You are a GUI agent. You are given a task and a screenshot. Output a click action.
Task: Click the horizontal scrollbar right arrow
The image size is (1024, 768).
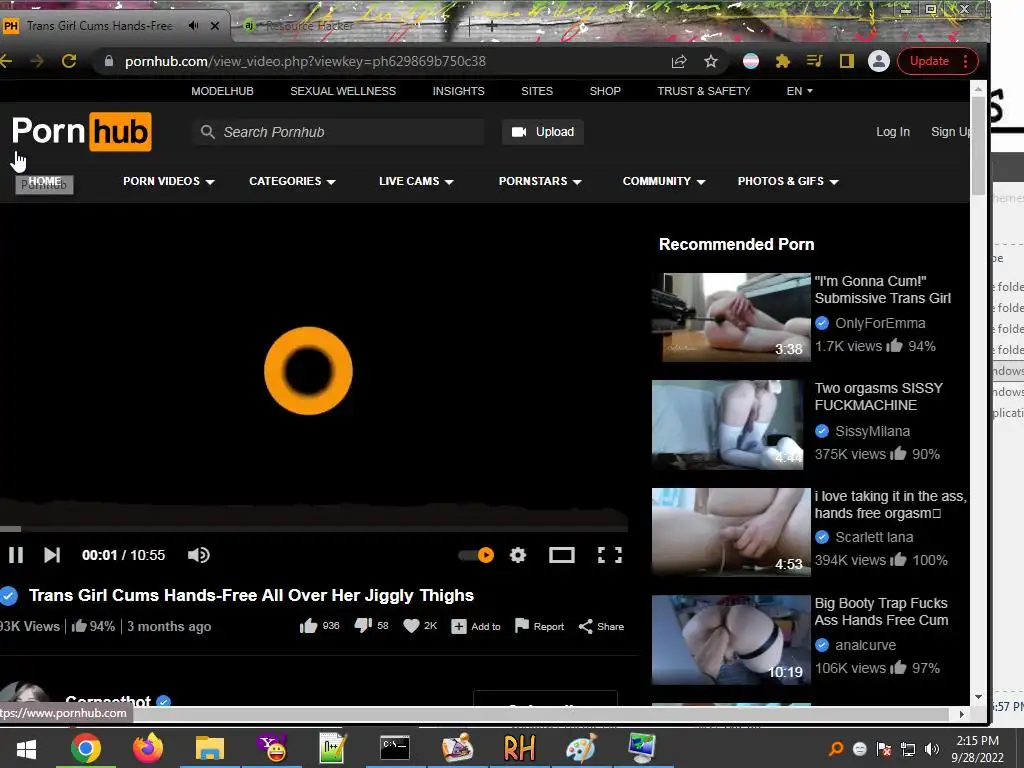(961, 714)
